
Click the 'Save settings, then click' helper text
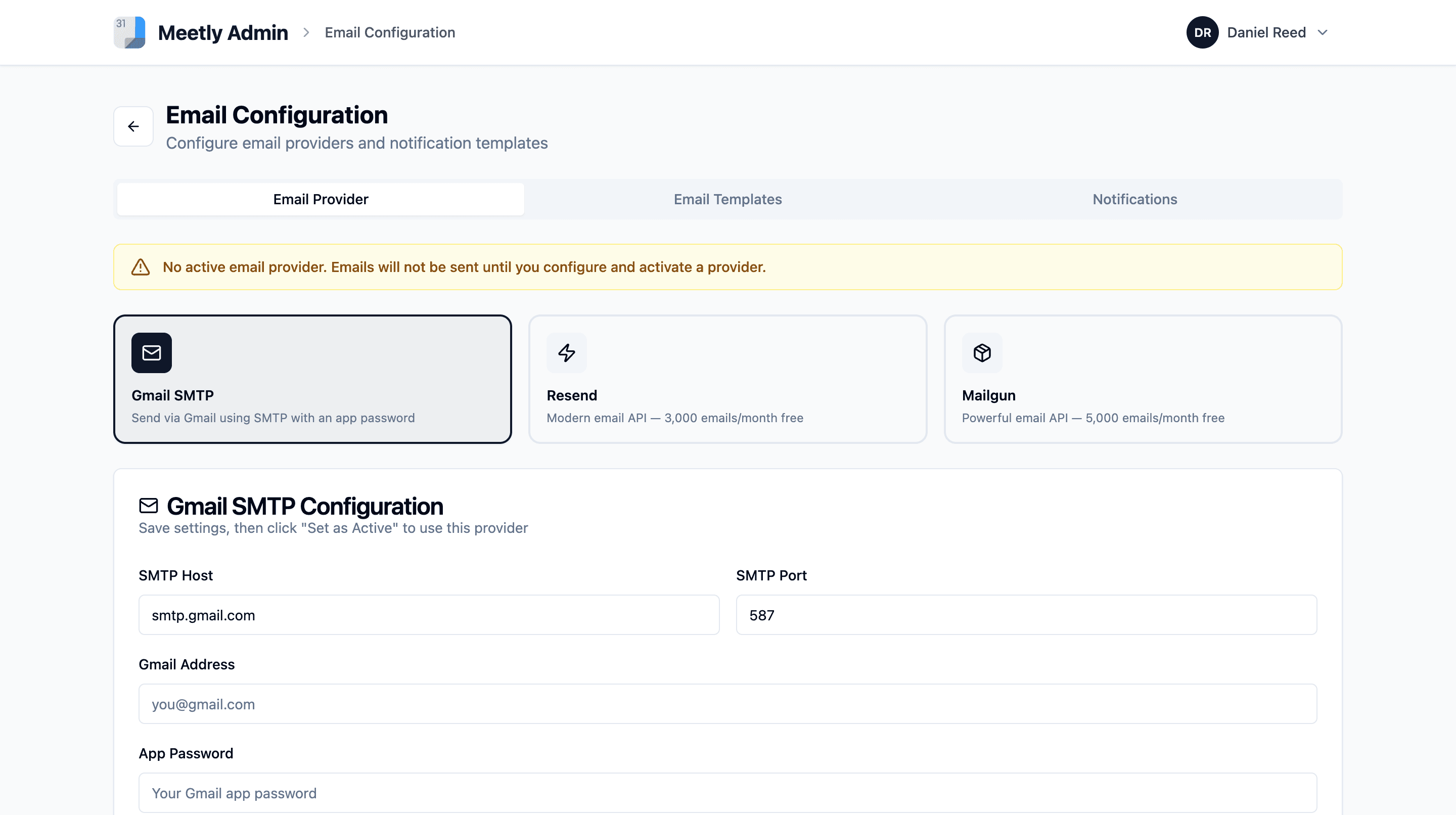click(x=333, y=528)
